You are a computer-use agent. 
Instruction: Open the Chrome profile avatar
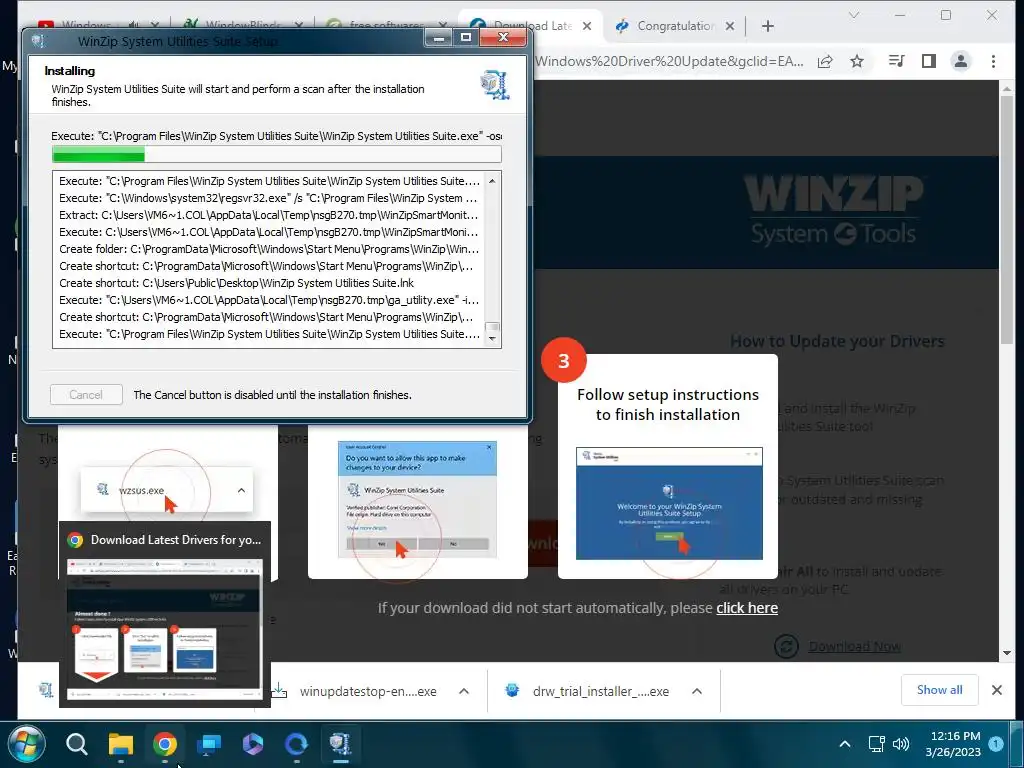coord(961,61)
